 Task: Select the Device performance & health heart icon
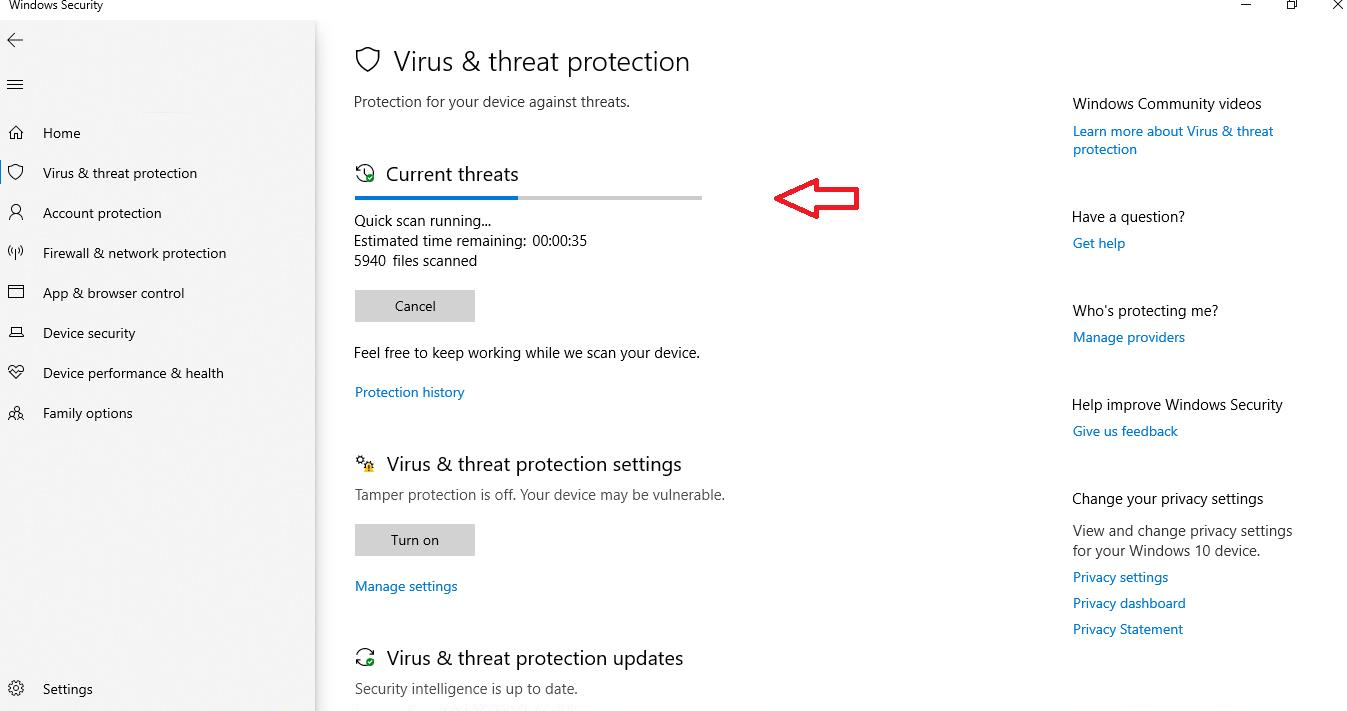[16, 372]
